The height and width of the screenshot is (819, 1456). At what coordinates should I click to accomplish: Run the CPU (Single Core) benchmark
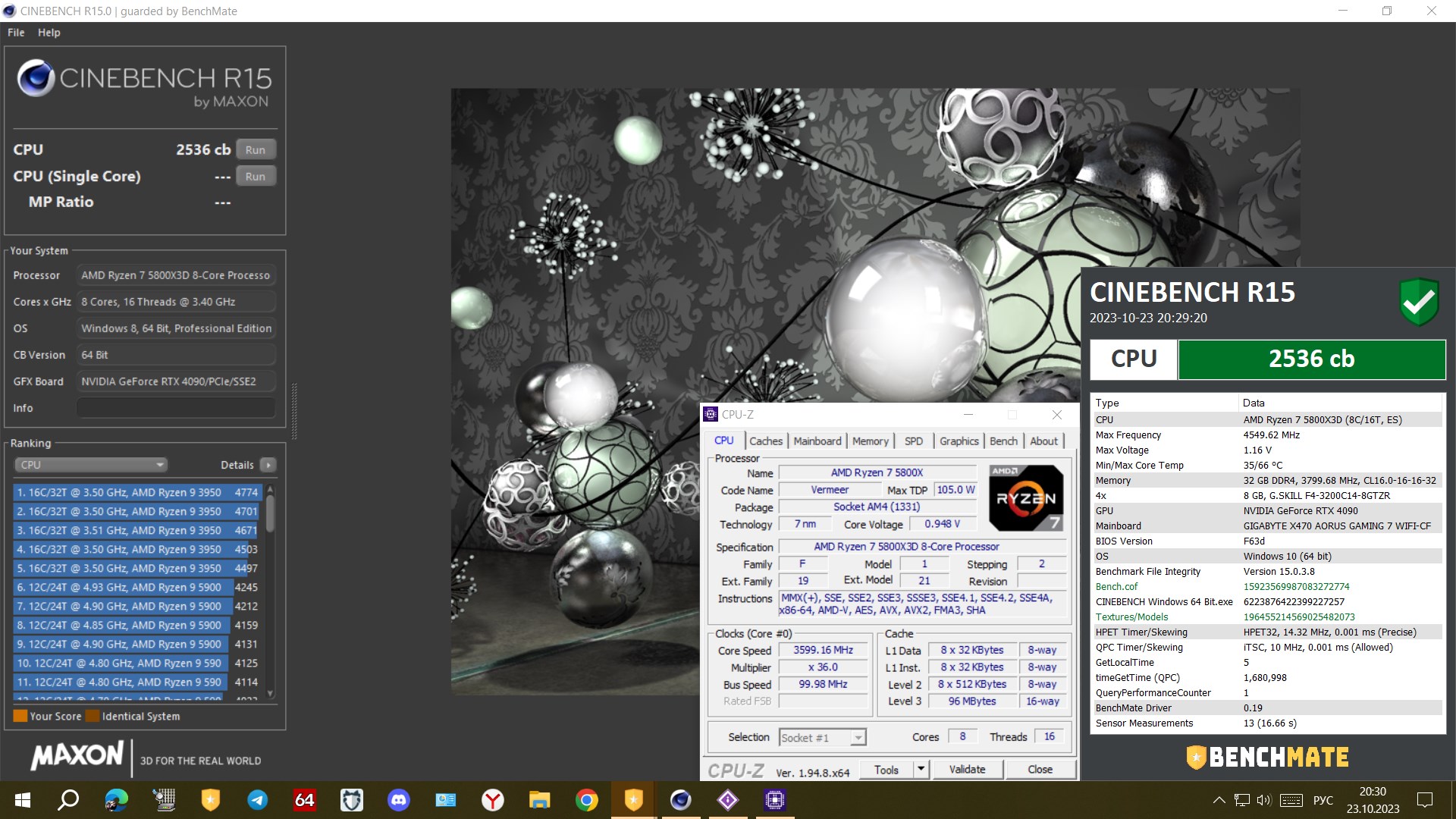(256, 176)
